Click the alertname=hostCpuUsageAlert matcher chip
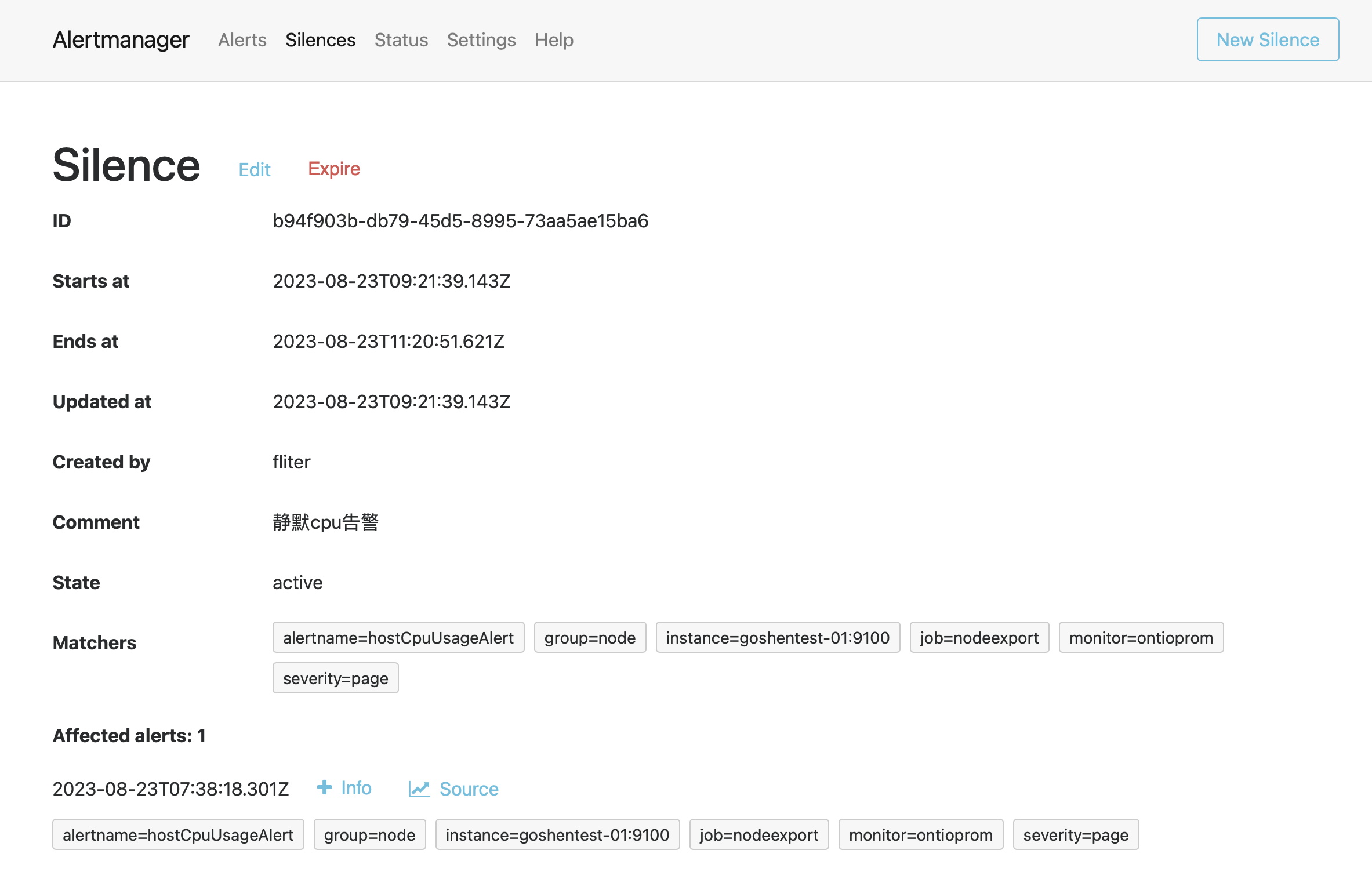The width and height of the screenshot is (1372, 879). 398,638
